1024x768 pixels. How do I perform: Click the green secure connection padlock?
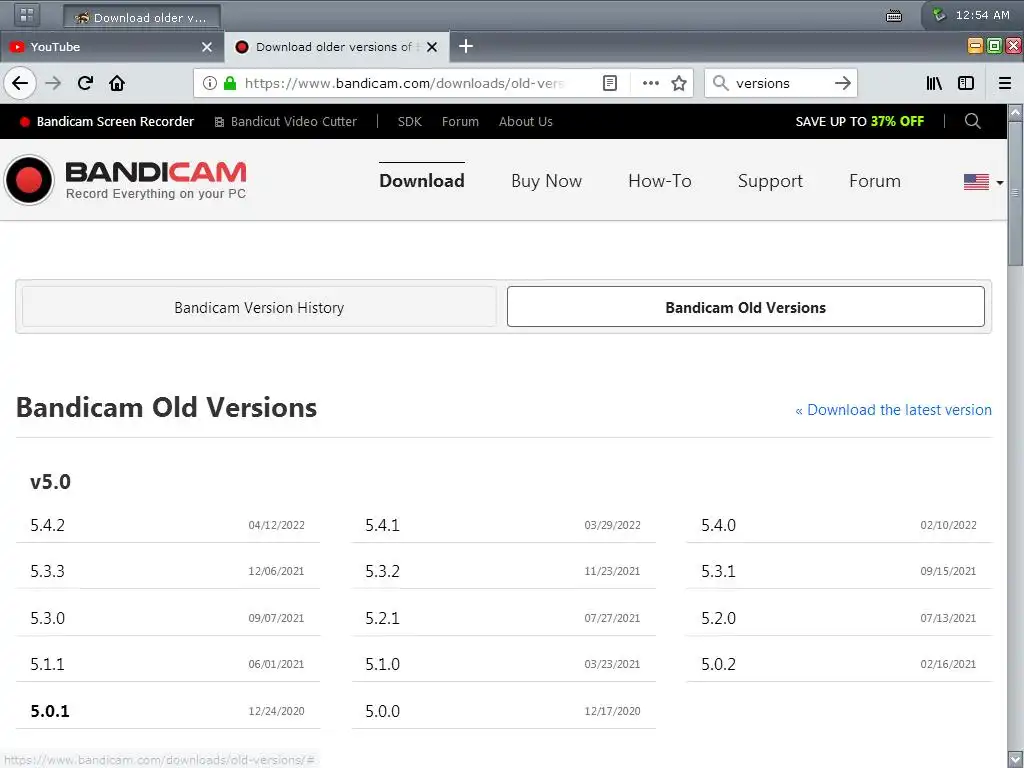pos(229,83)
